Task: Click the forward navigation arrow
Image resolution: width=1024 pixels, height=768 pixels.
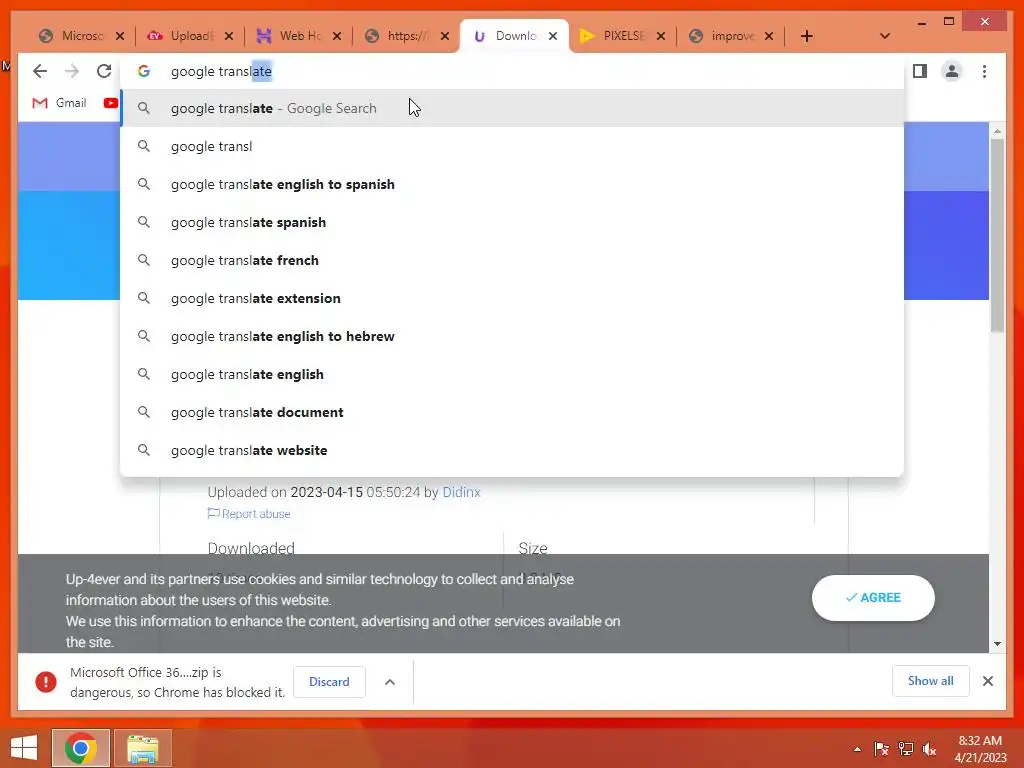Action: 72,71
